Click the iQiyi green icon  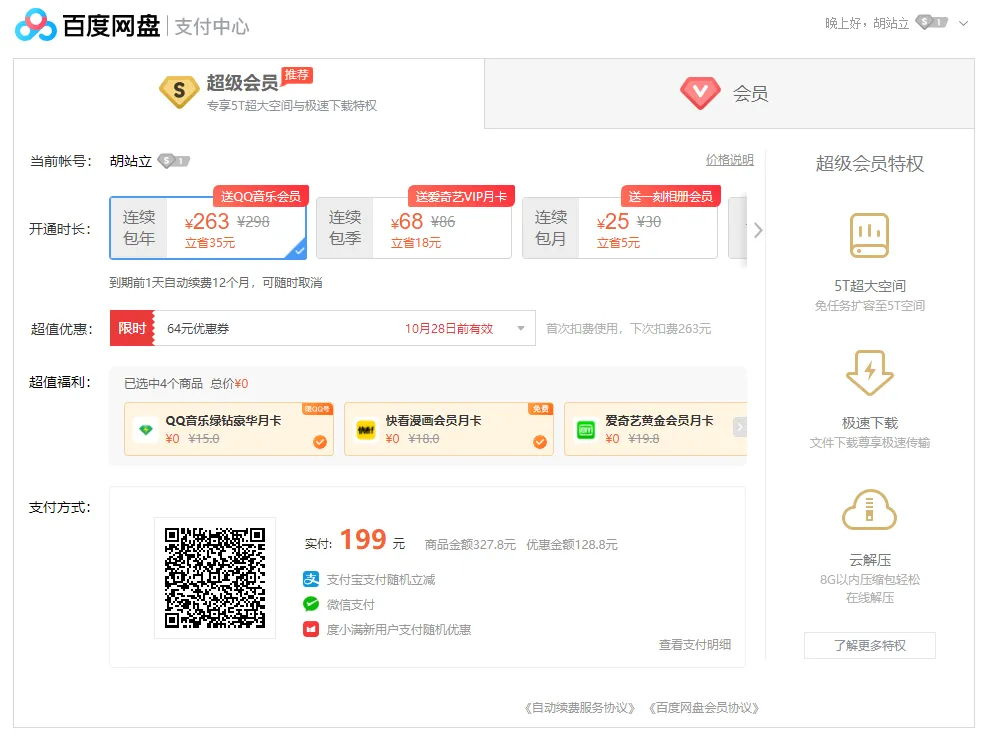(x=586, y=429)
